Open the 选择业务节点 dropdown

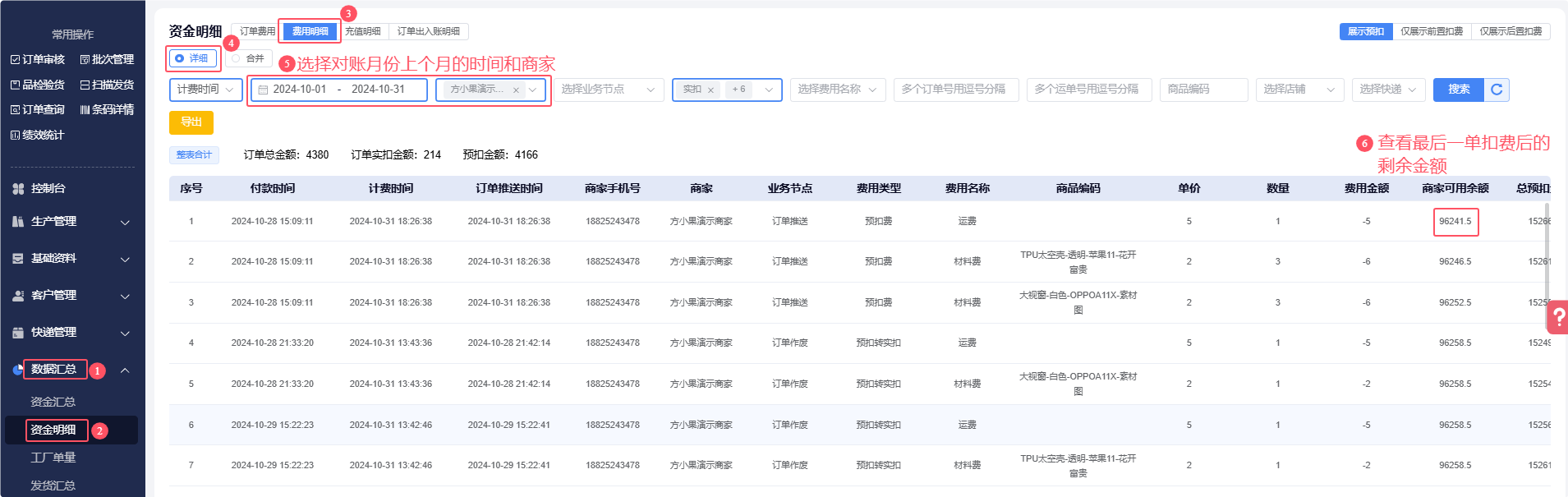click(x=609, y=90)
